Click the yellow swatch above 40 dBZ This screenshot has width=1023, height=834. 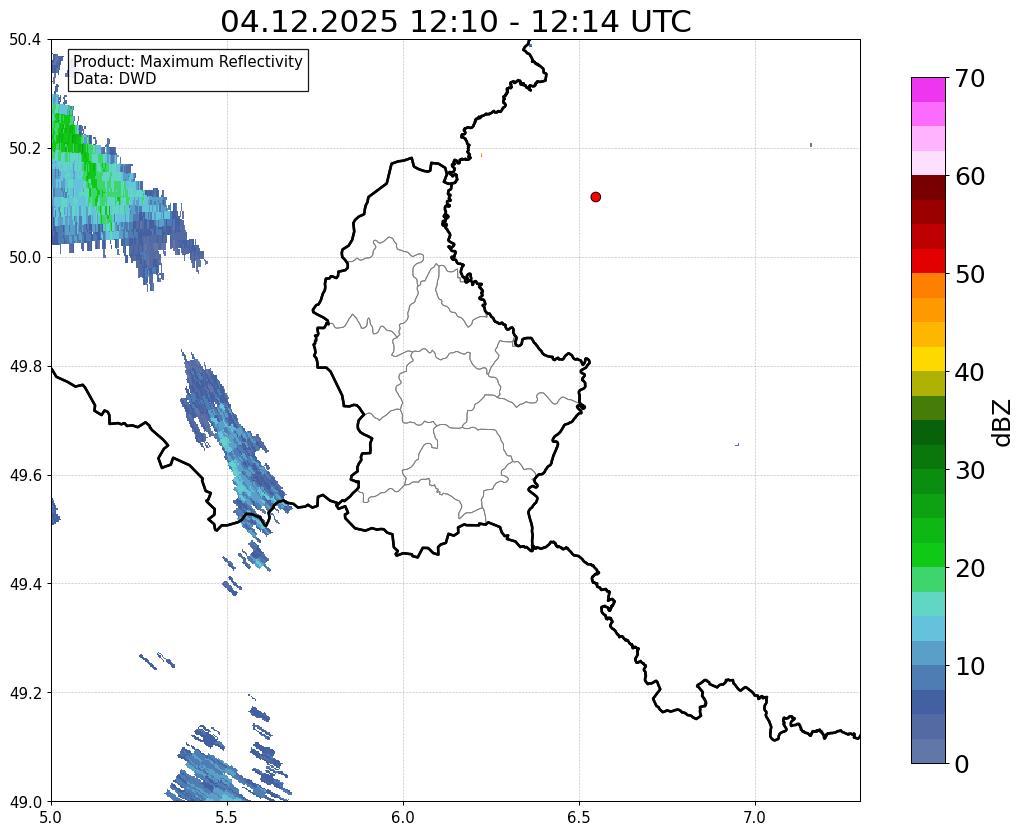928,359
